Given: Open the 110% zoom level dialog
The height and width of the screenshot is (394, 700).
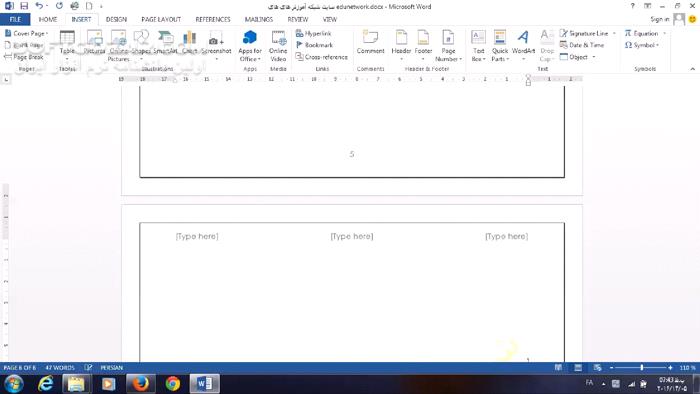Looking at the screenshot, I should point(687,368).
